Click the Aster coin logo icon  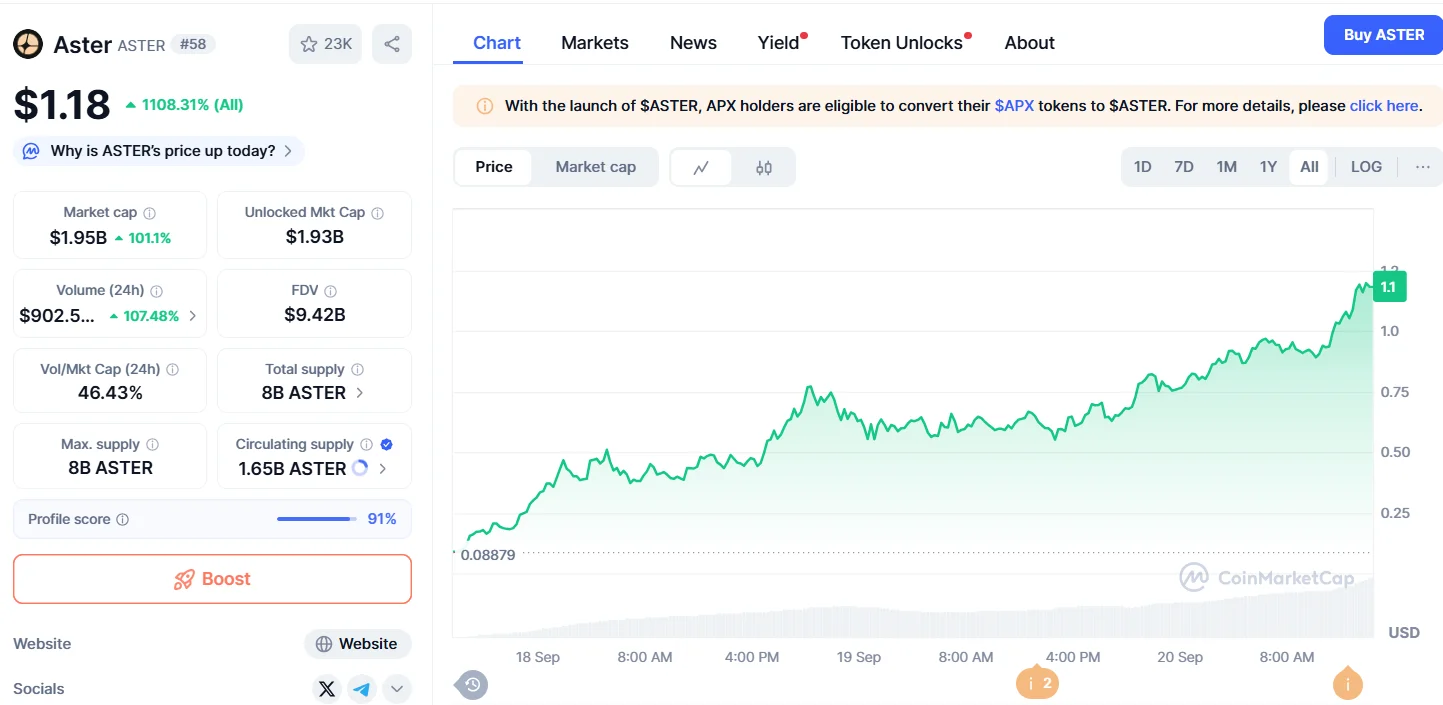coord(27,44)
